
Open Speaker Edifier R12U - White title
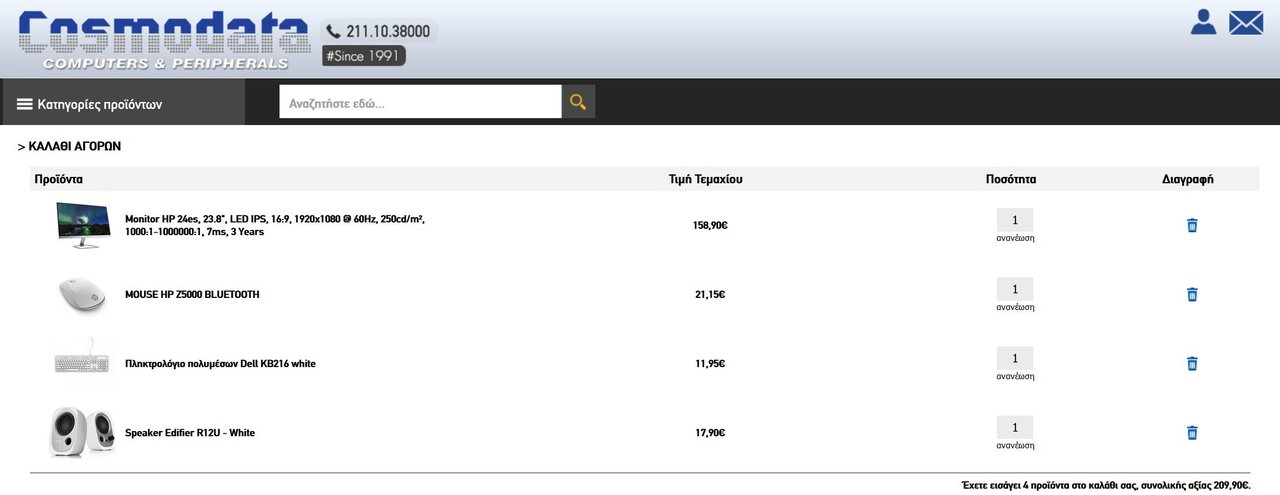[190, 433]
